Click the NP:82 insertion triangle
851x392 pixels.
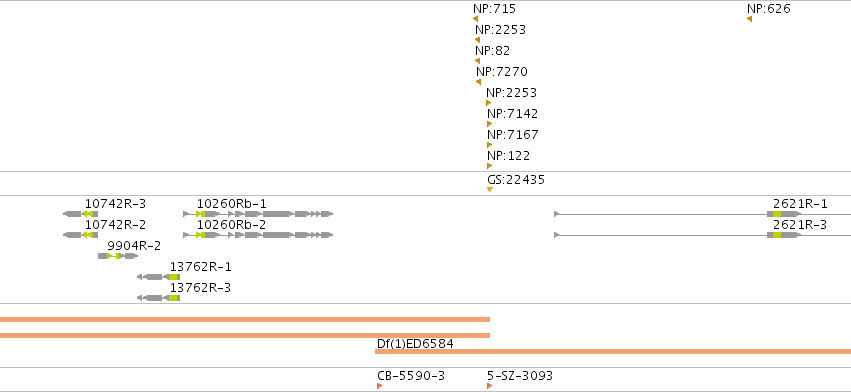(x=478, y=61)
